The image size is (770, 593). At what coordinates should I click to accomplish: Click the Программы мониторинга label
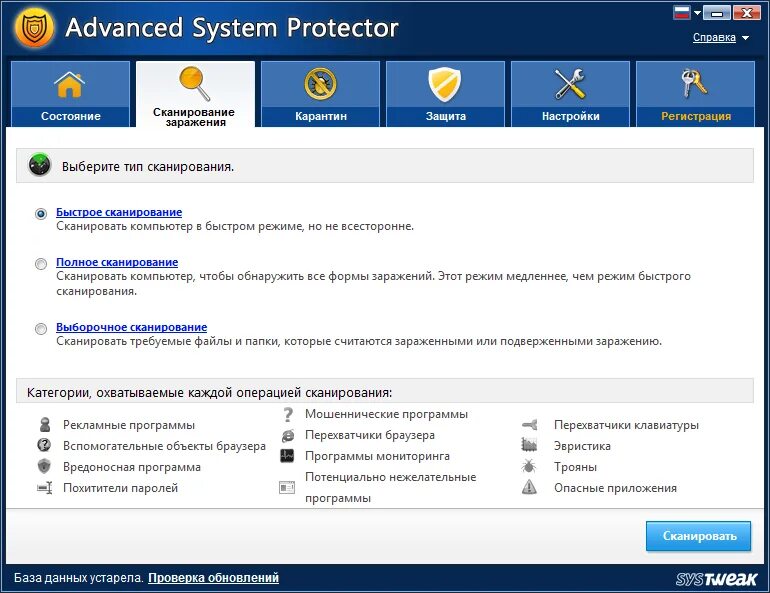click(x=377, y=457)
